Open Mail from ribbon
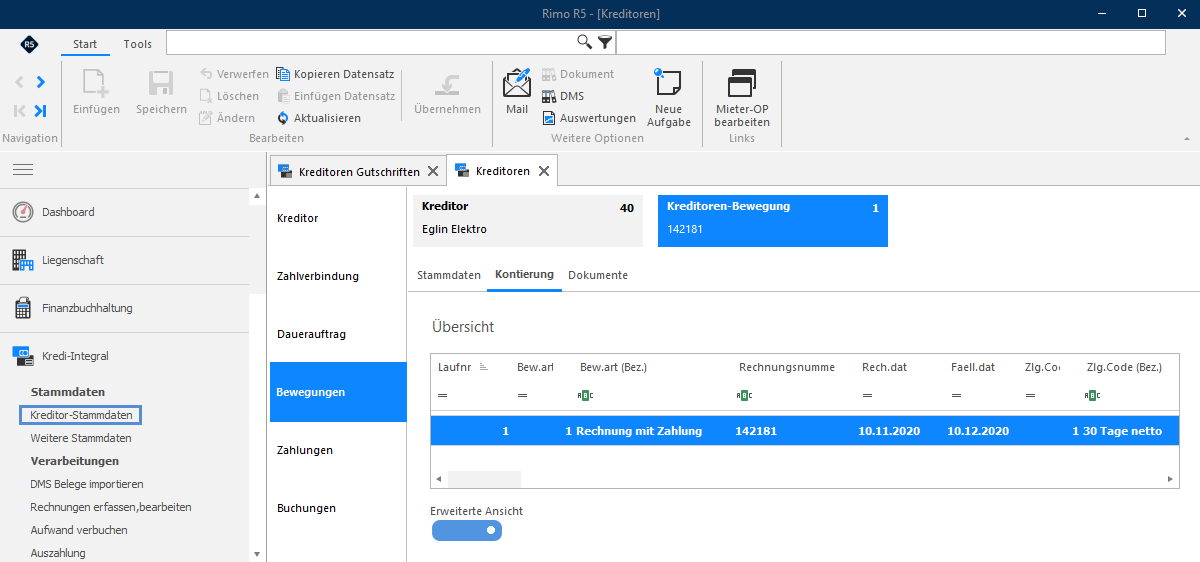The height and width of the screenshot is (562, 1200). (x=517, y=91)
